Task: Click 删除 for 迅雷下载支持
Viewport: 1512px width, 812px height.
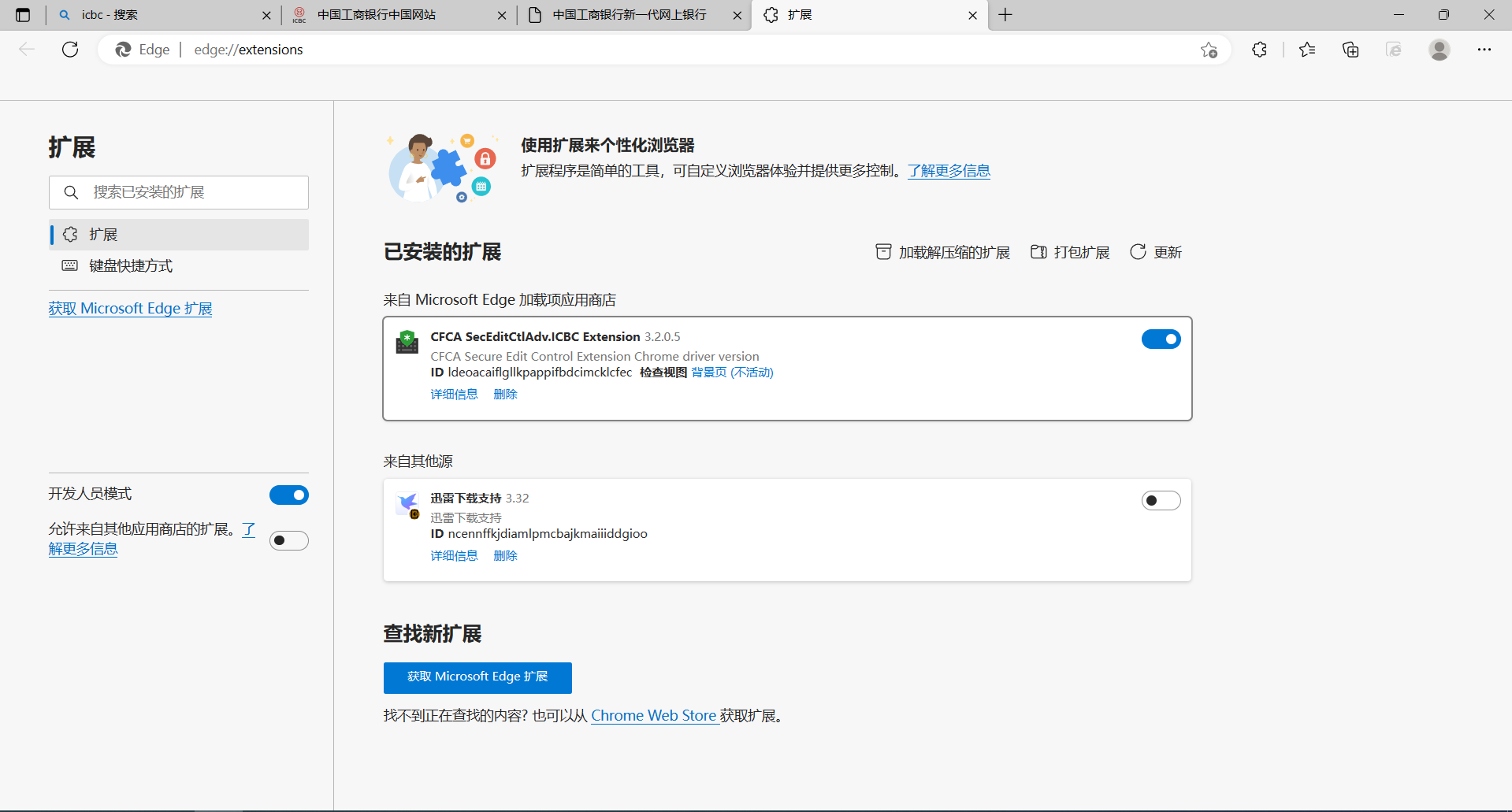Action: click(x=505, y=556)
